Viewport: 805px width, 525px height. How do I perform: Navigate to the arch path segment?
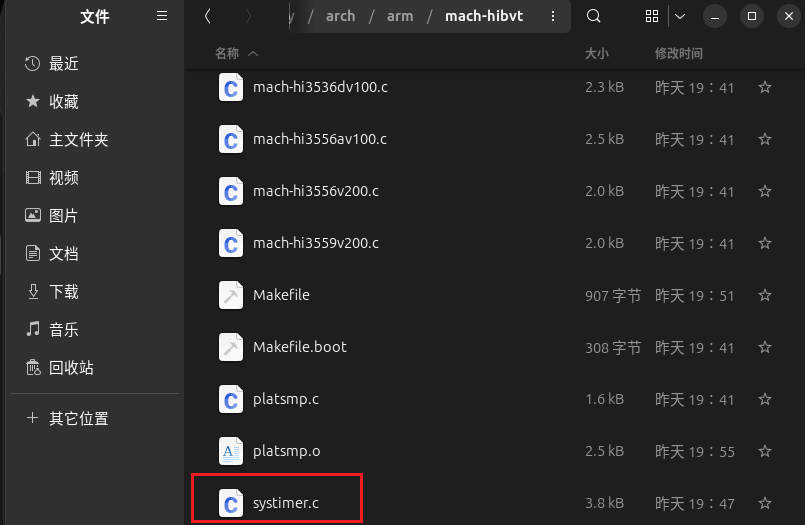click(x=340, y=16)
